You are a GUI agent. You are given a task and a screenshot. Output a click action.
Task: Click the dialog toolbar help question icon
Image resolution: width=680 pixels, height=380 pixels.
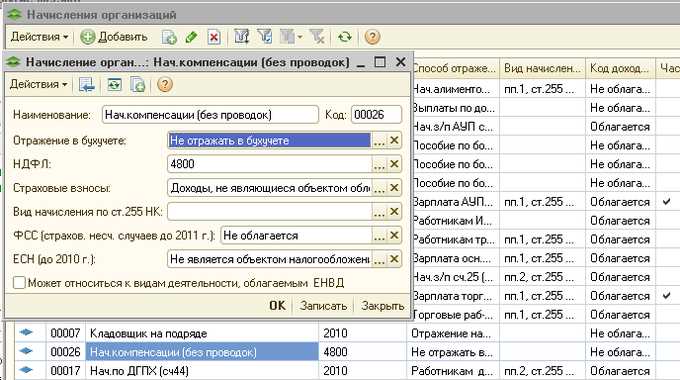click(165, 85)
